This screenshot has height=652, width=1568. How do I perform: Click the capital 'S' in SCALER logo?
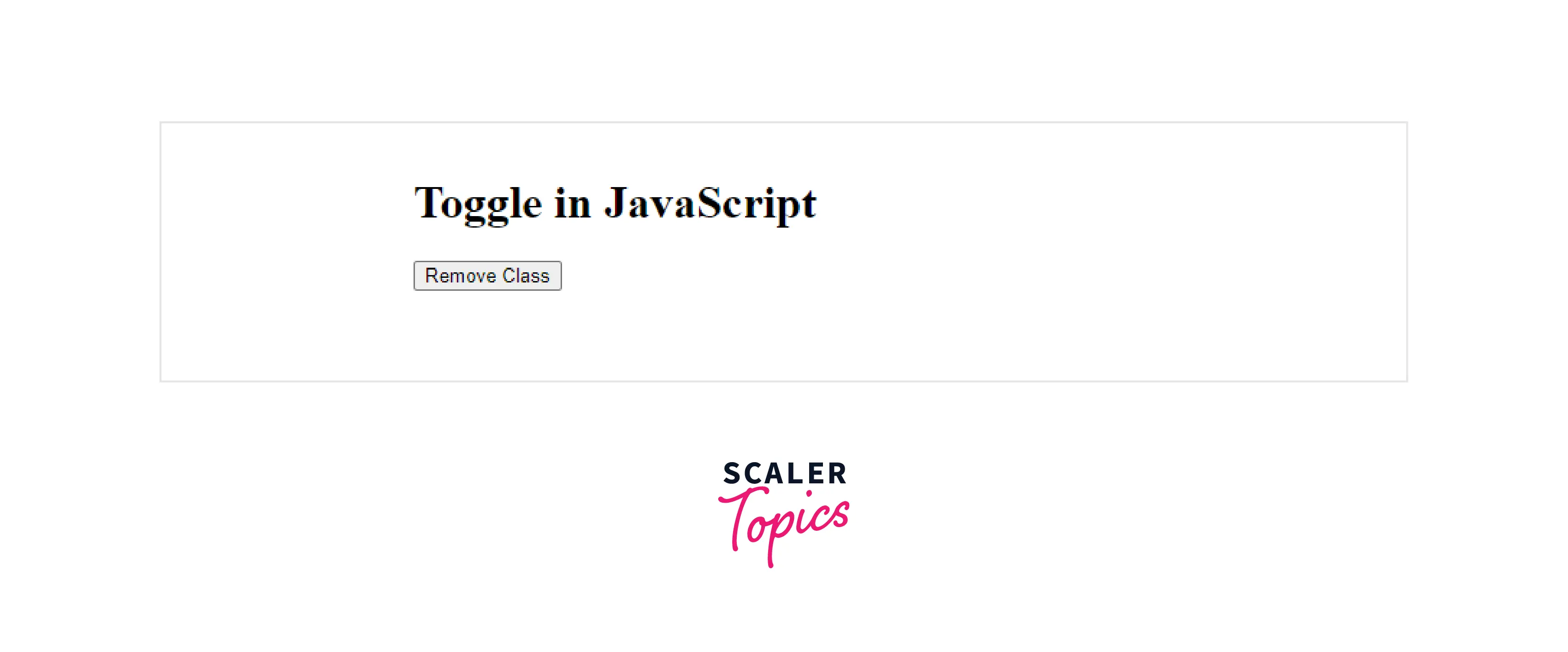point(732,474)
